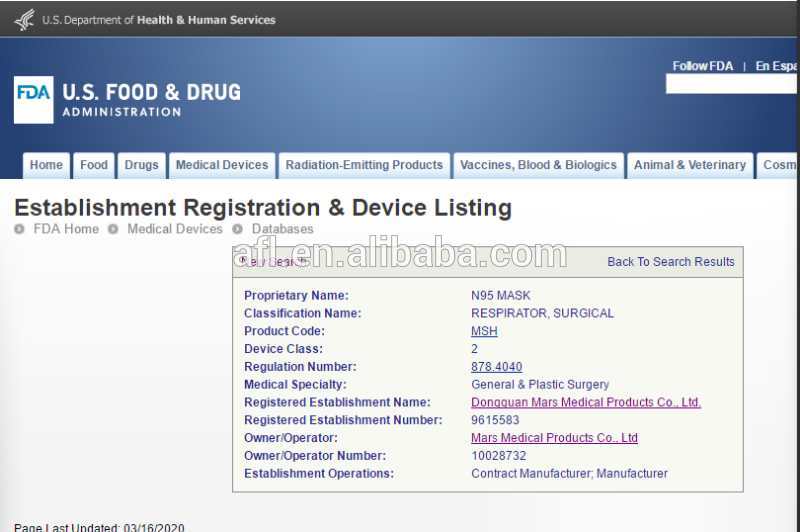Open the Food navigation tab
The width and height of the screenshot is (800, 532).
[x=94, y=165]
